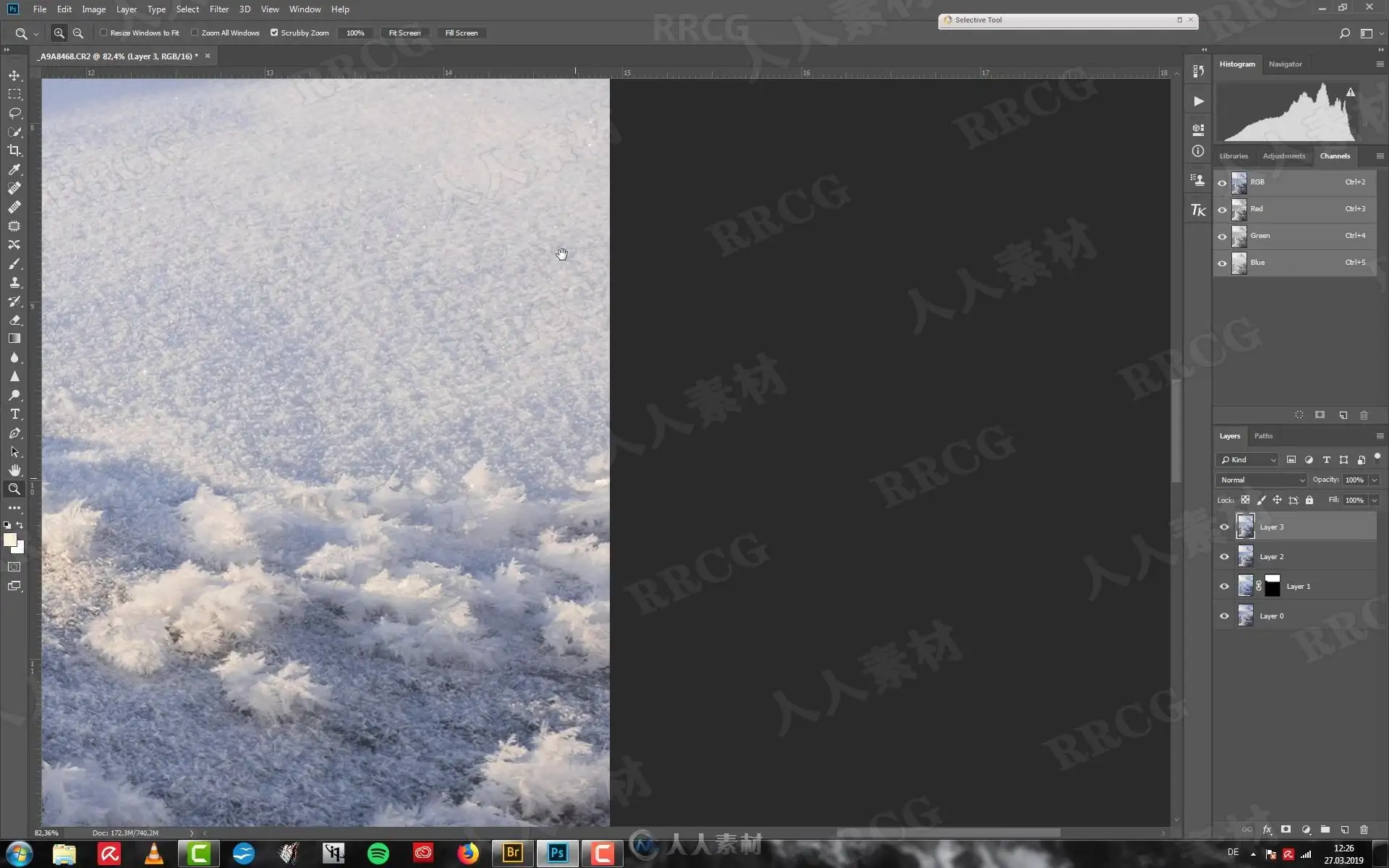Image resolution: width=1389 pixels, height=868 pixels.
Task: Open the Layers panel menu
Action: click(1380, 435)
